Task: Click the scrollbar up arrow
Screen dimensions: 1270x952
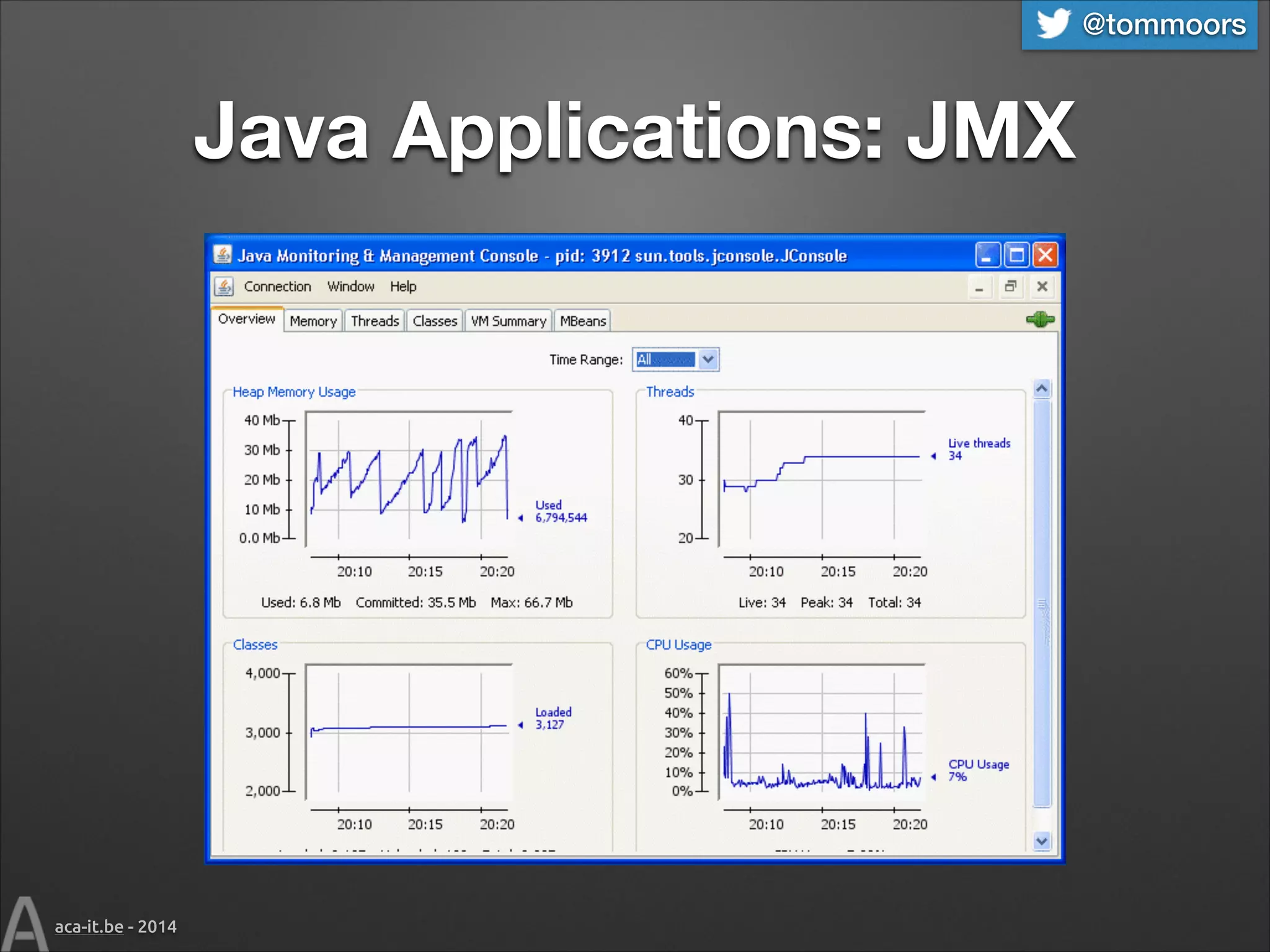Action: (x=1042, y=389)
